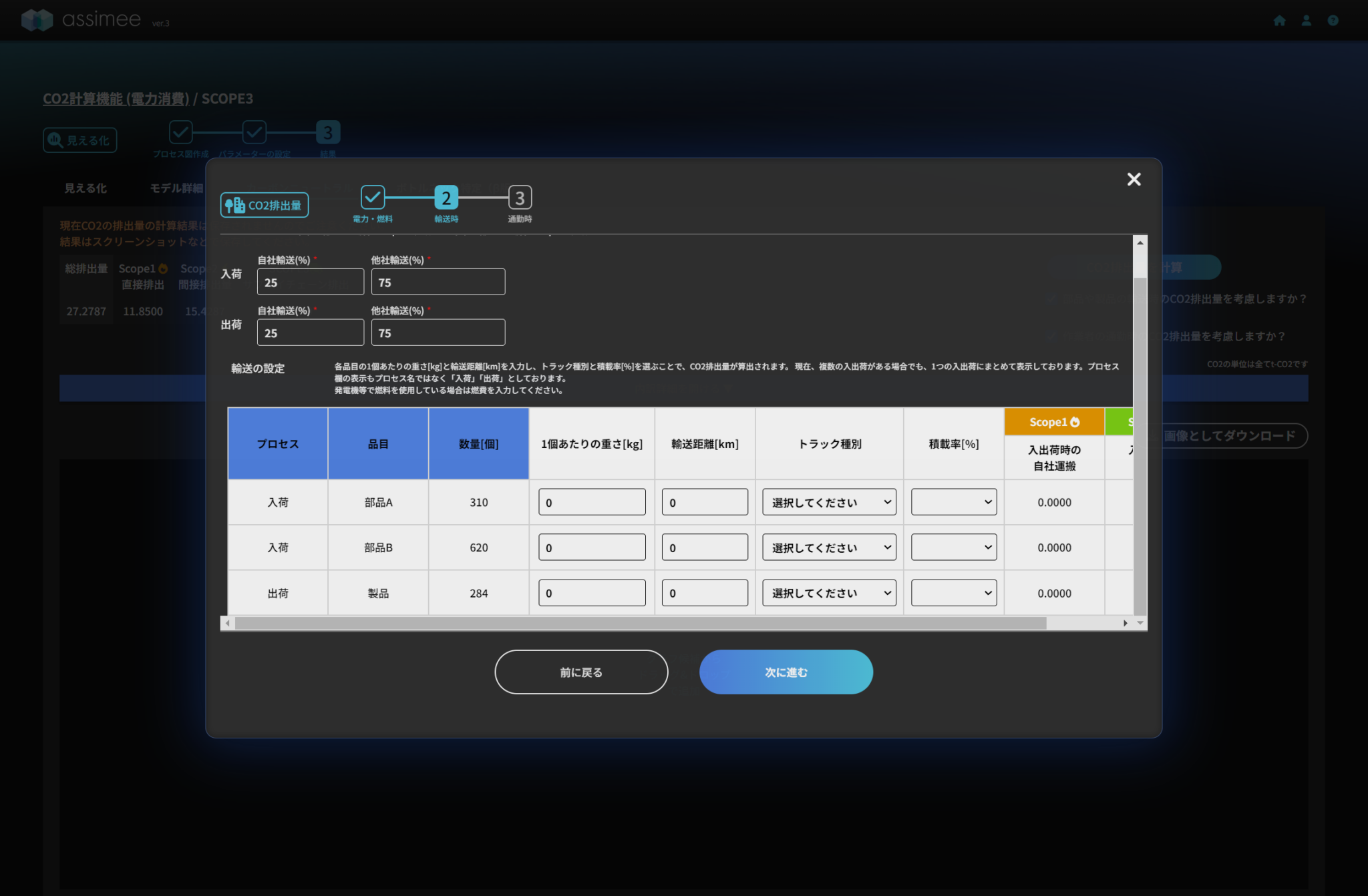This screenshot has width=1368, height=896.
Task: Click 出荷 他社輸送(%) input field
Action: tap(438, 332)
